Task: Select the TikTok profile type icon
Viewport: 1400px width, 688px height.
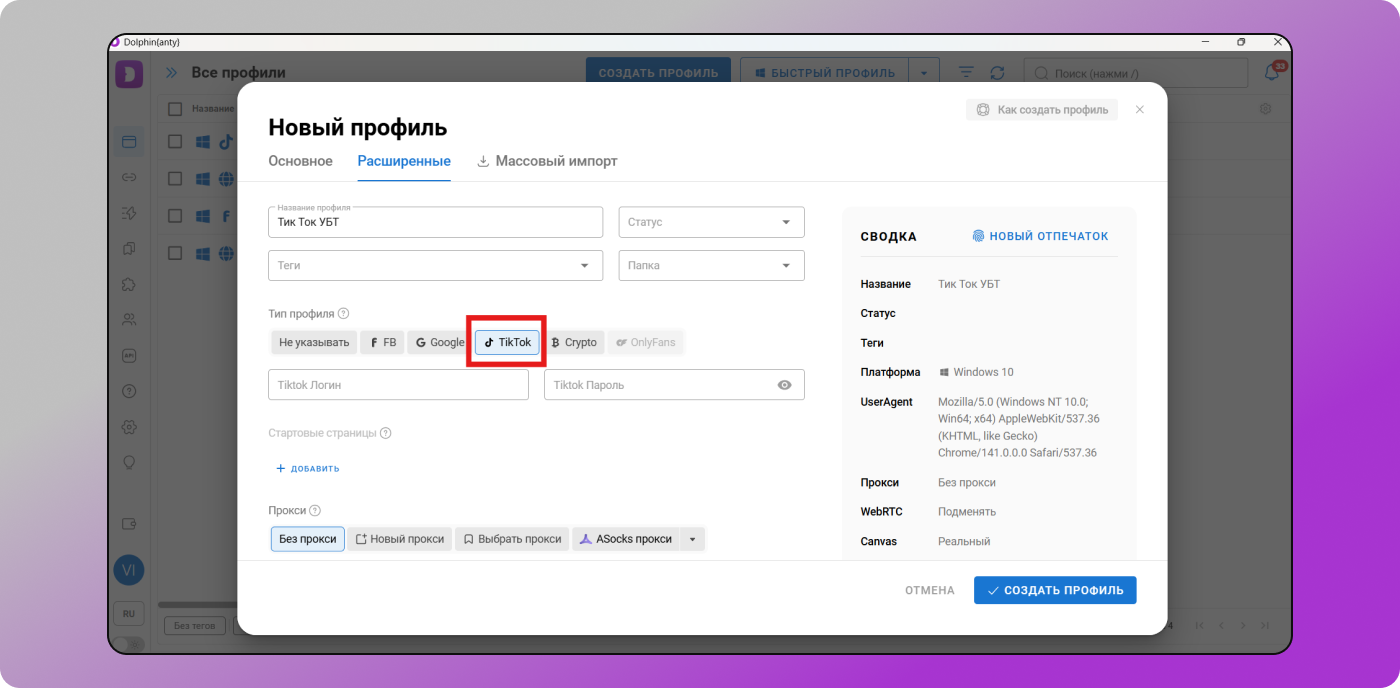Action: click(506, 341)
